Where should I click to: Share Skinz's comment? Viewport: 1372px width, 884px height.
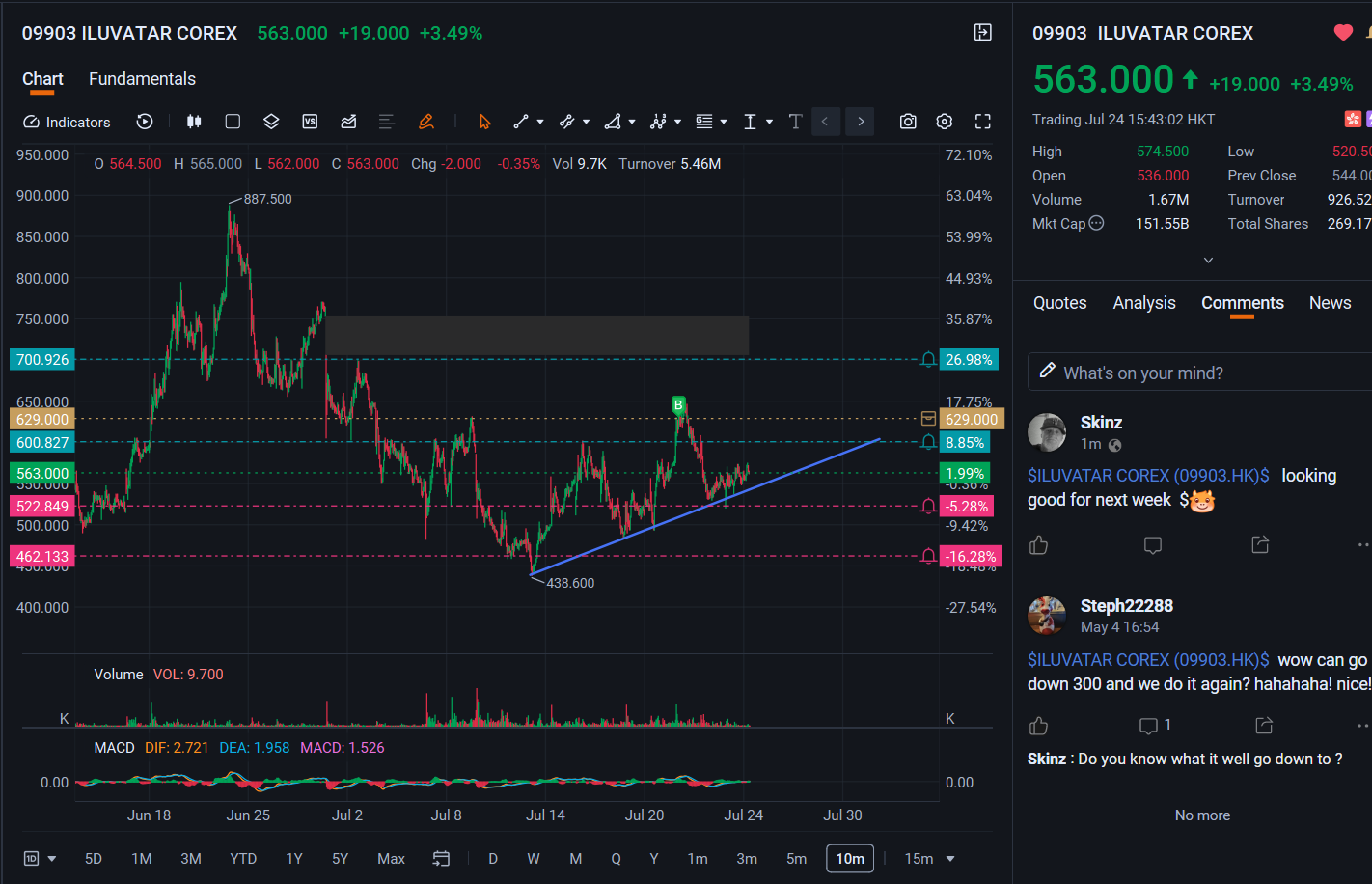1260,545
